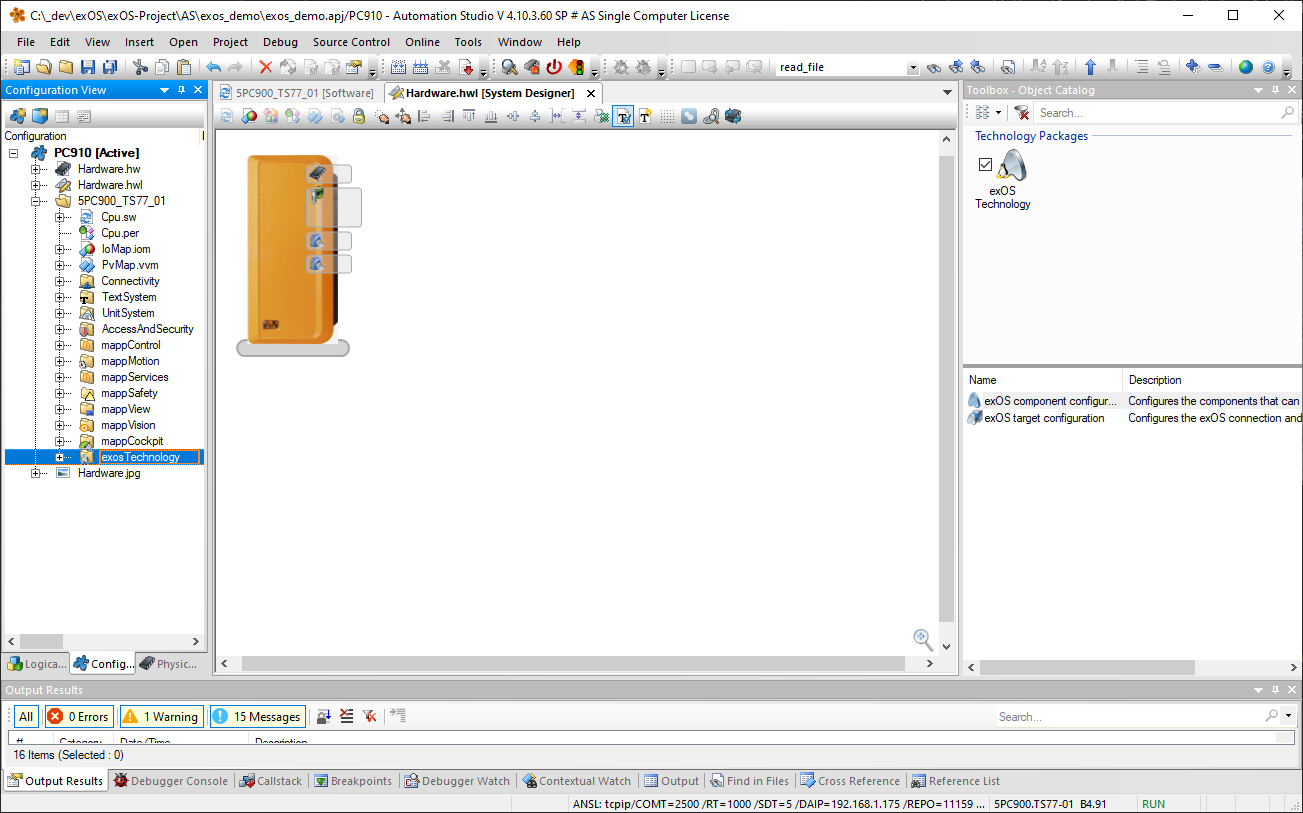Click the padlock icon in System Designer toolbar
The width and height of the screenshot is (1303, 813).
pos(358,116)
